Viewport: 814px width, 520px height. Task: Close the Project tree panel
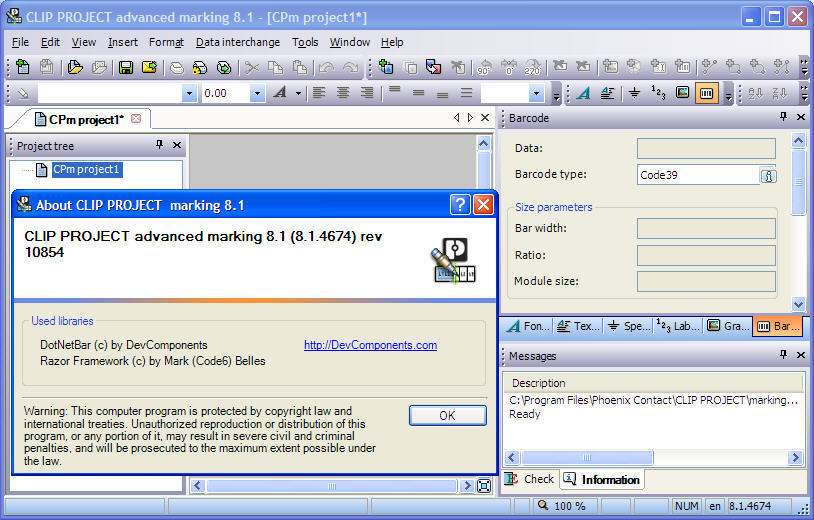coord(177,145)
